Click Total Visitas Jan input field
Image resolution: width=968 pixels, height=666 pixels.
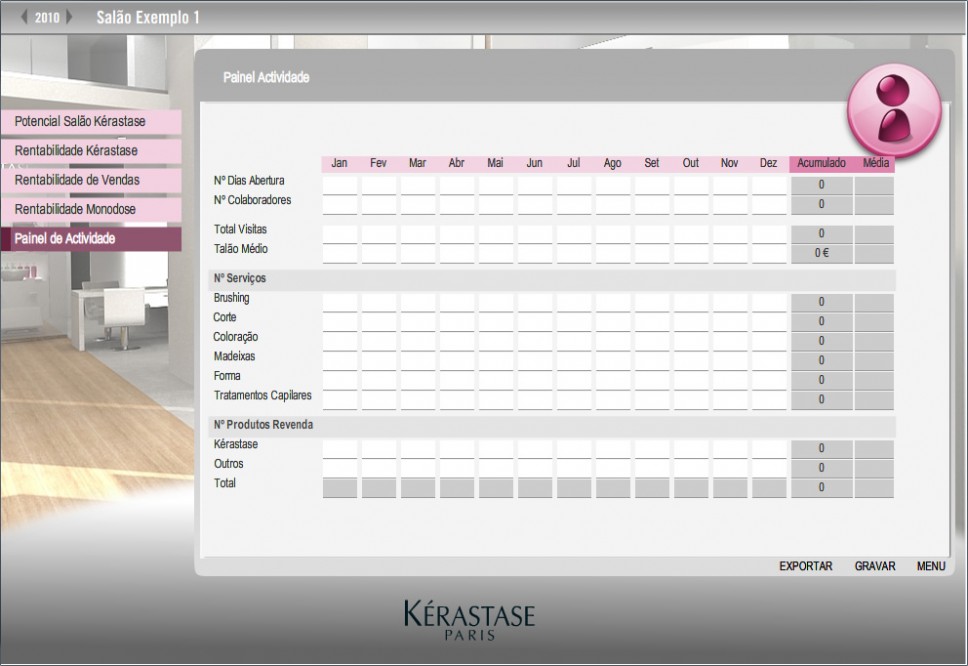pos(340,233)
